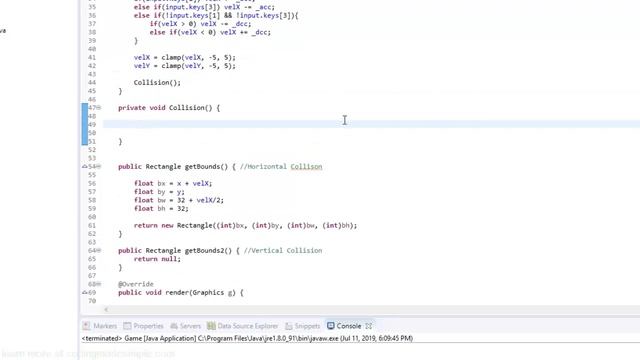Collapse the @Override annotation fold at line 68

tap(99, 284)
